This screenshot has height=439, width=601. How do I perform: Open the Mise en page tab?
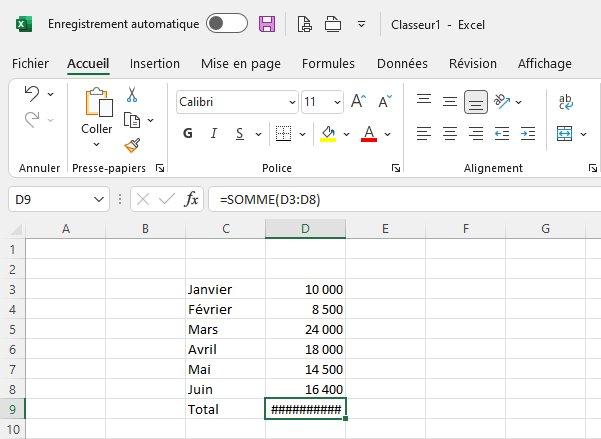click(x=241, y=64)
